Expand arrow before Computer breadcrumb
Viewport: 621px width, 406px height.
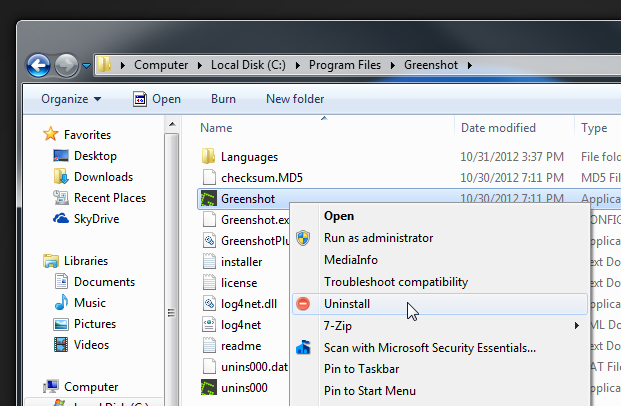(x=123, y=65)
